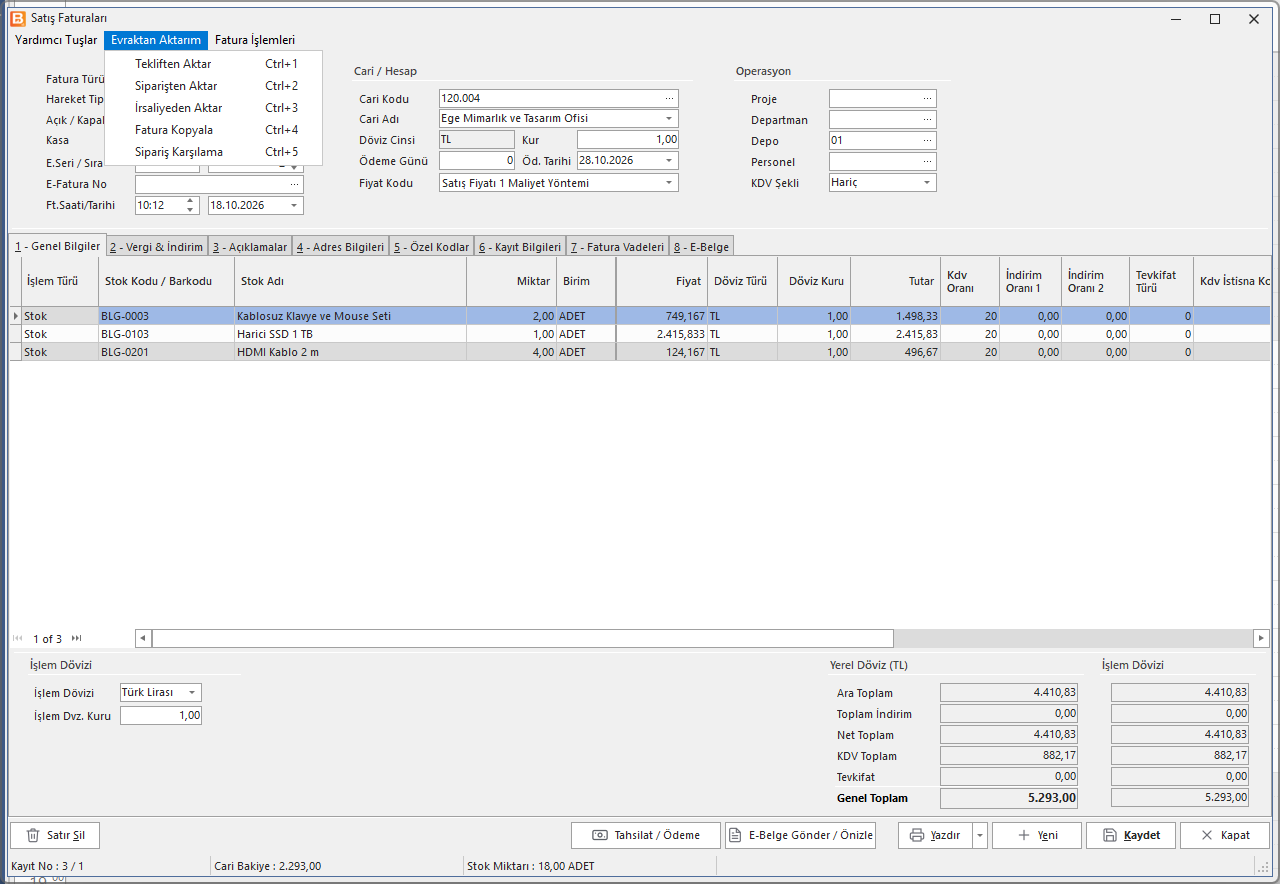The image size is (1280, 884).
Task: Open Tahsilat / Ödeme
Action: click(x=645, y=835)
